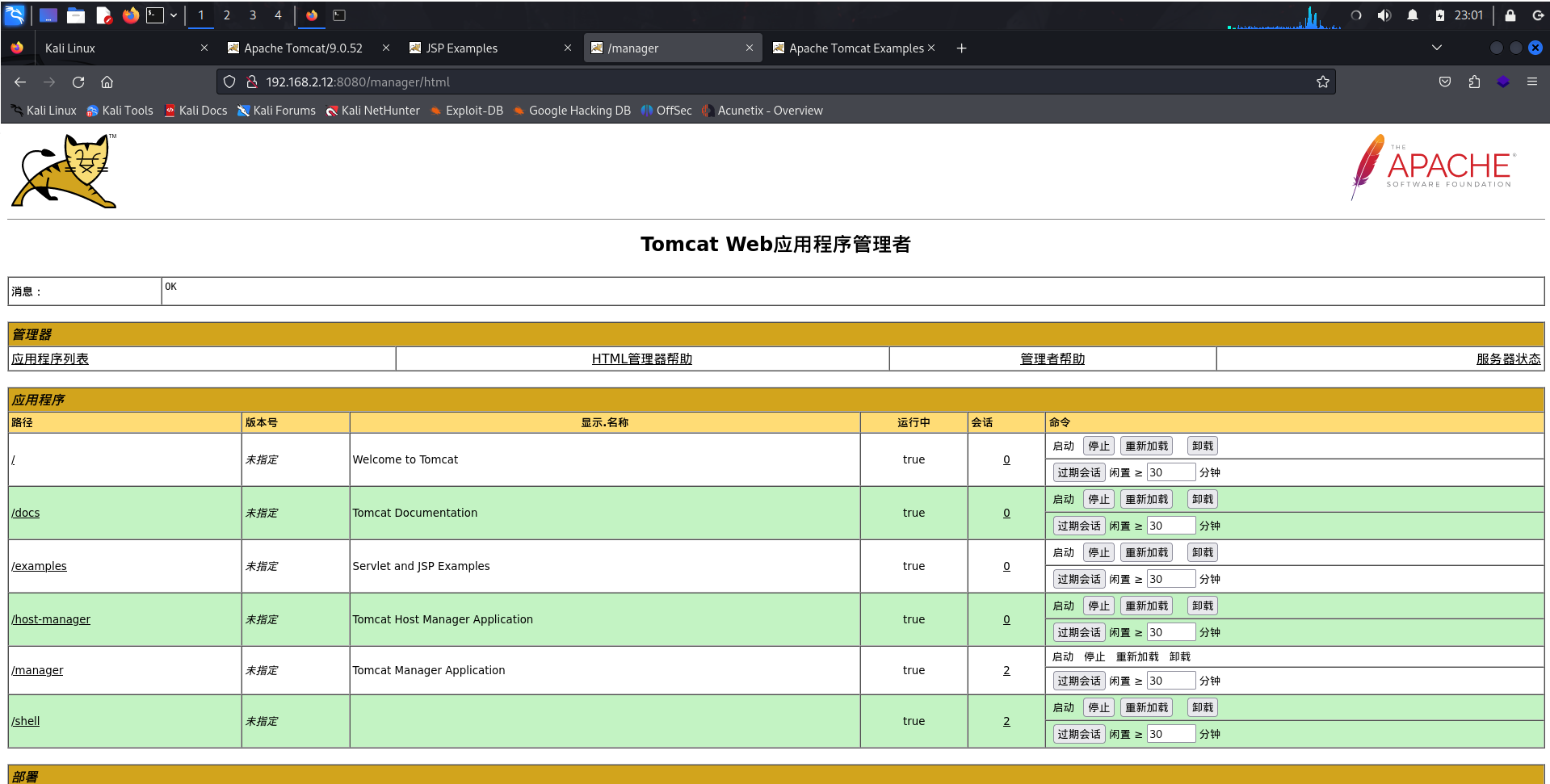
Task: Open the Kali Tools bookmark
Action: [120, 111]
